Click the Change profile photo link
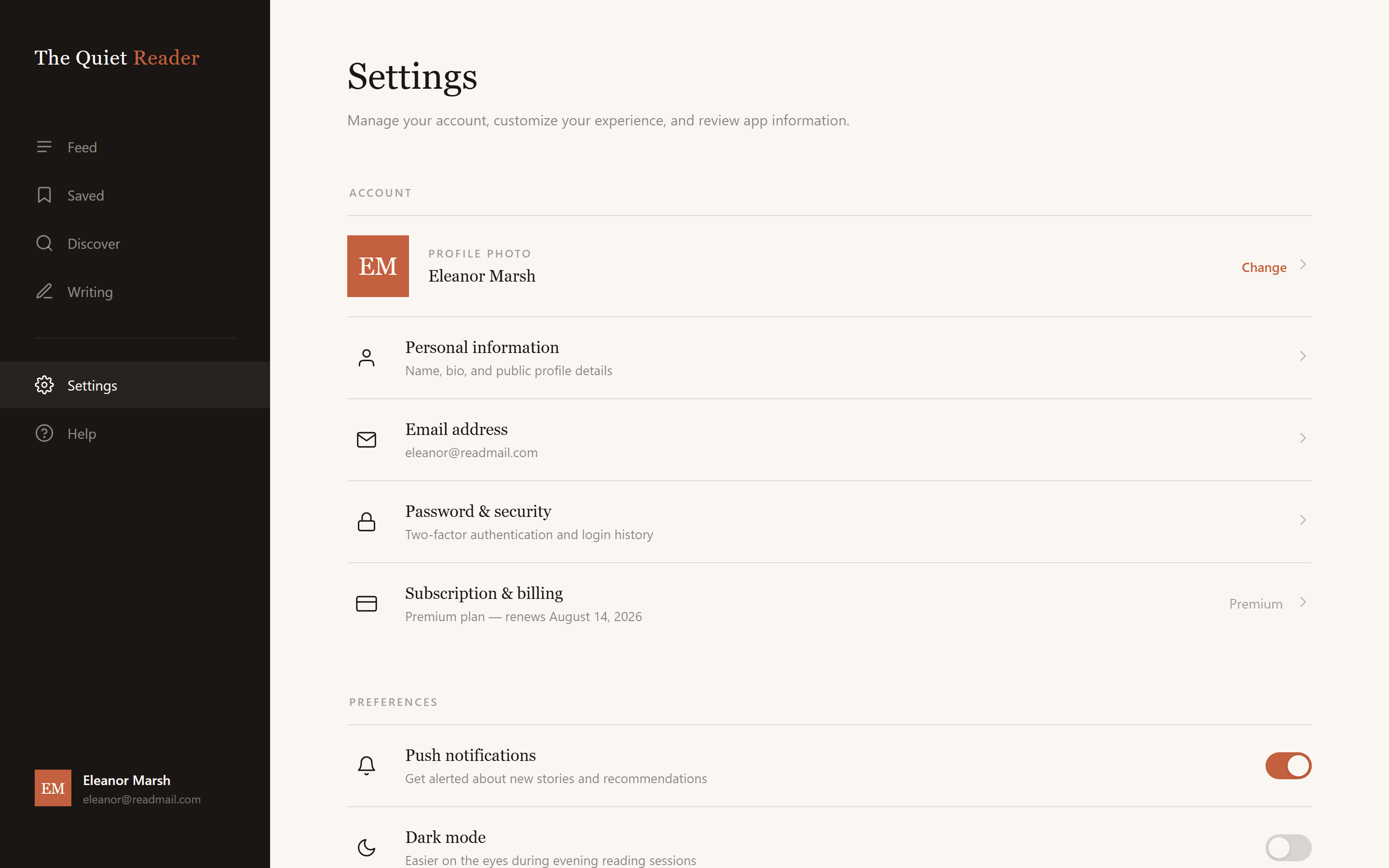 [x=1264, y=268]
